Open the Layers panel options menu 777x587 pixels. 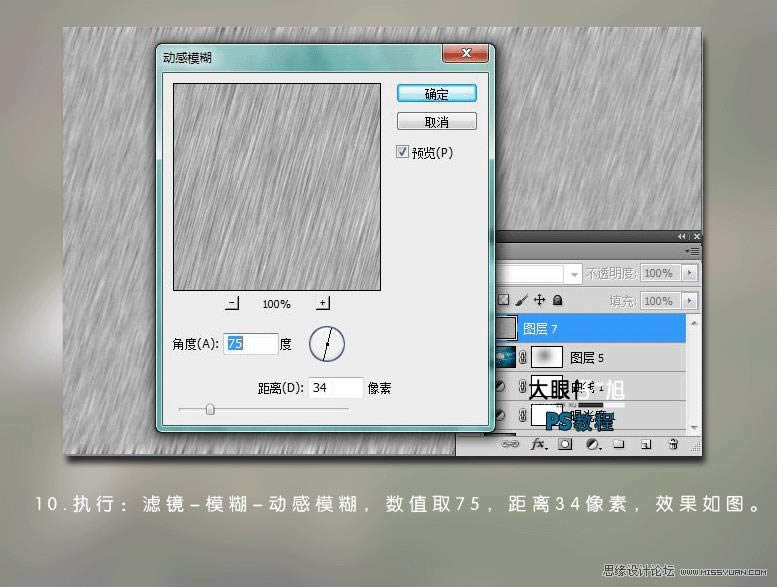click(694, 251)
